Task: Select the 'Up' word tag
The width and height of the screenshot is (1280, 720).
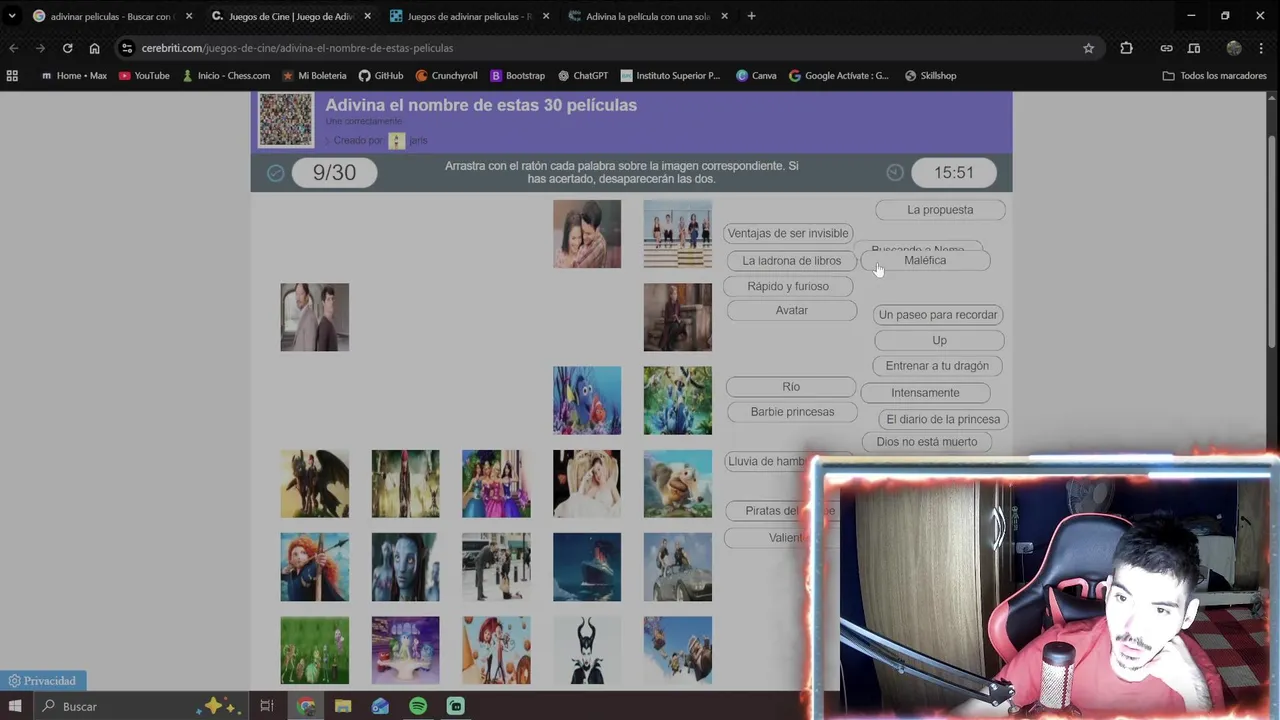Action: (939, 340)
